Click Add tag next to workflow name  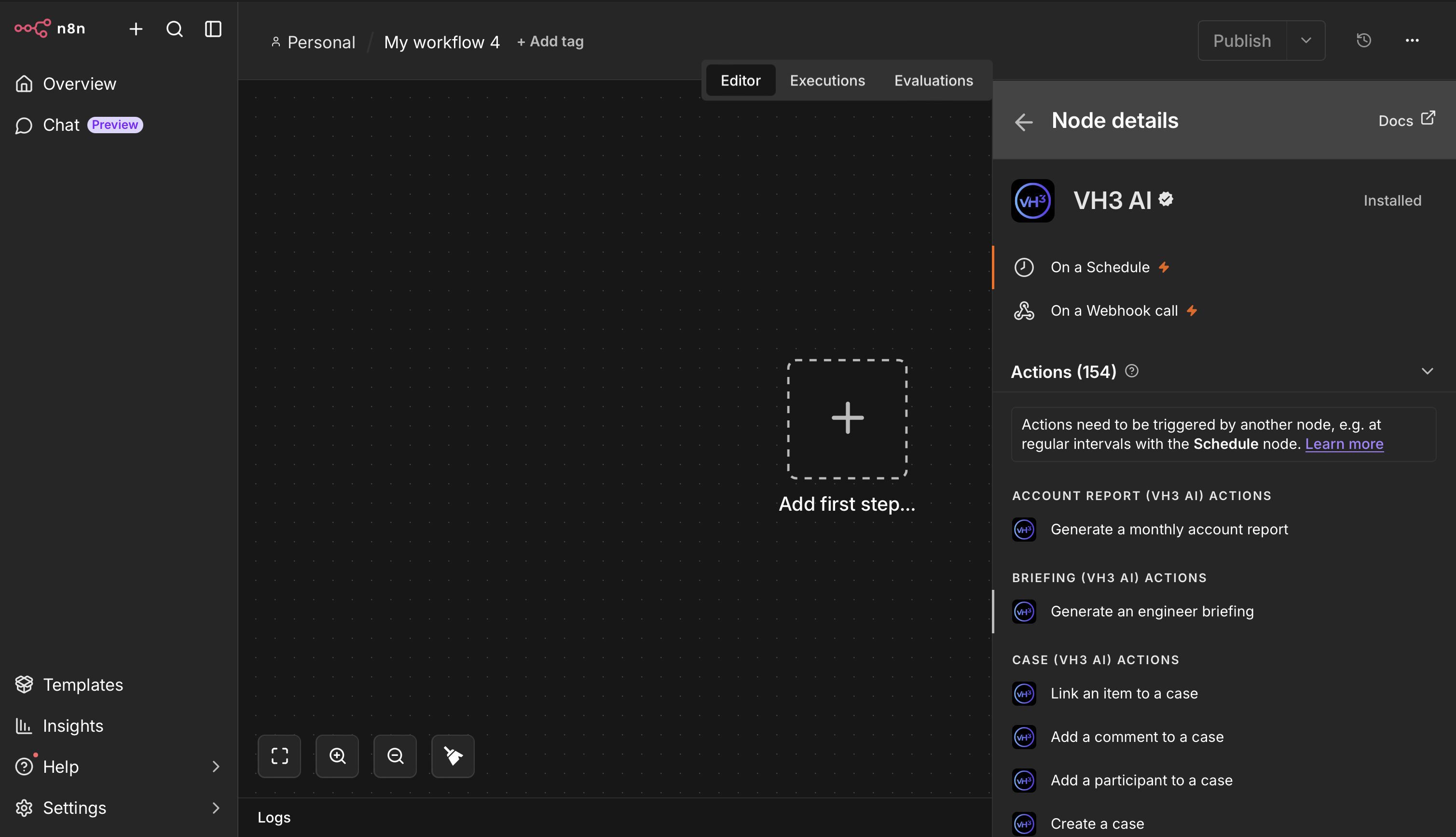click(550, 42)
